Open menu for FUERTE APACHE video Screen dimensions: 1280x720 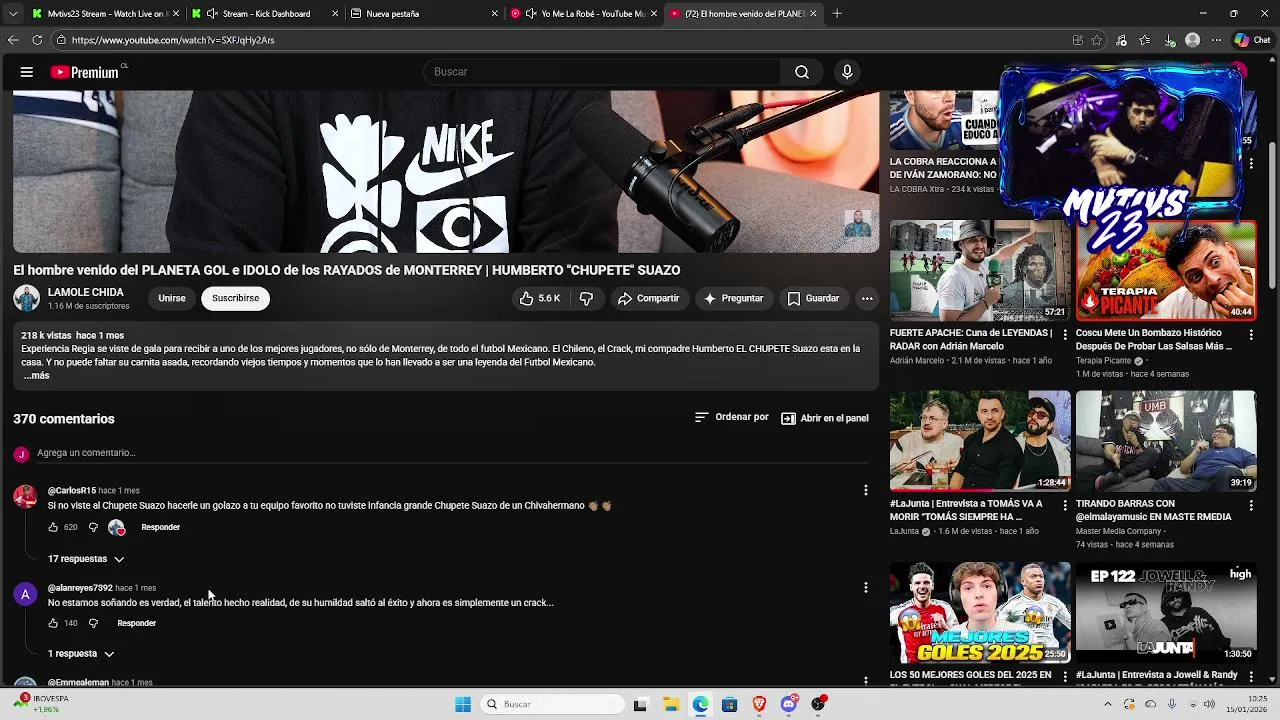tap(1064, 334)
